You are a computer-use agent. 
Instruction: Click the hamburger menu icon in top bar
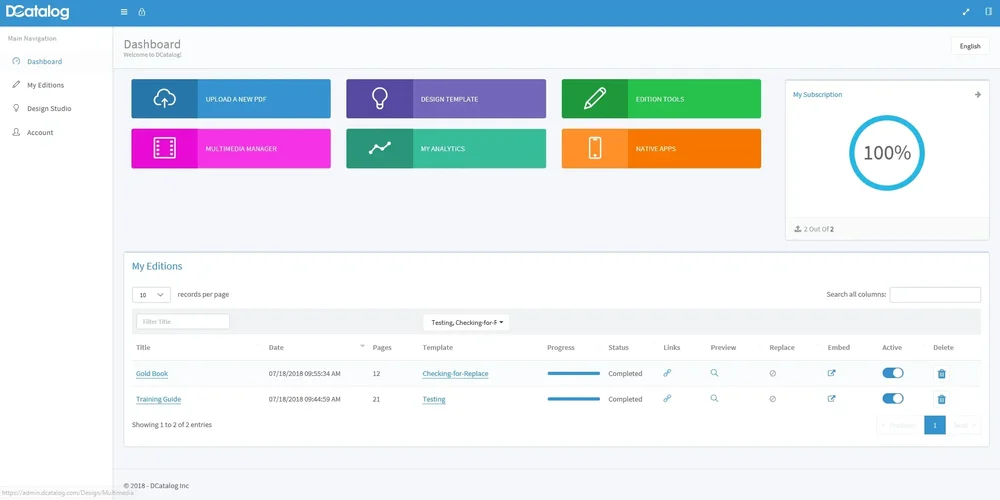tap(124, 12)
